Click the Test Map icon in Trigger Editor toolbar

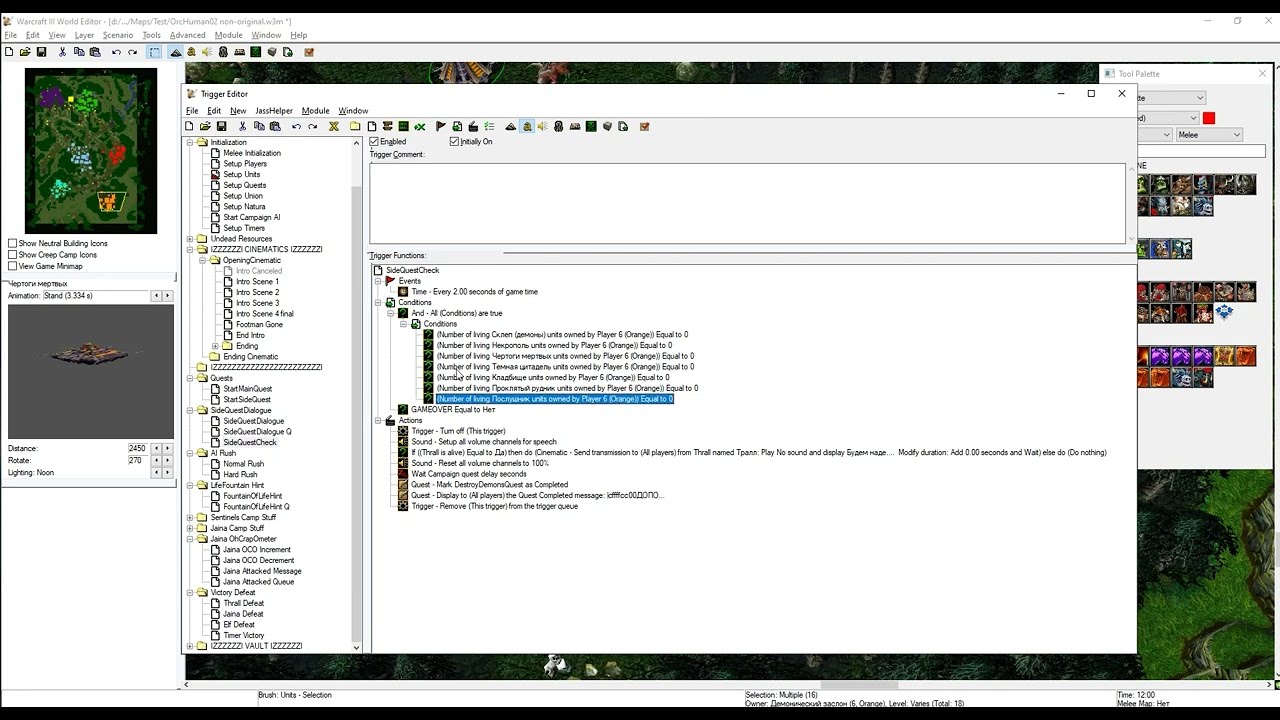645,126
